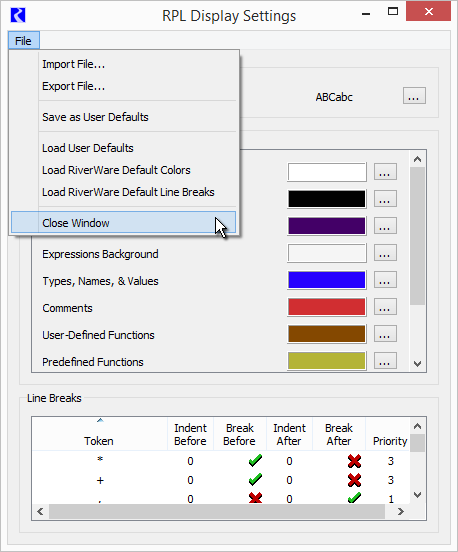Toggle Break After red X for + token
This screenshot has height=552, width=458.
[x=354, y=480]
